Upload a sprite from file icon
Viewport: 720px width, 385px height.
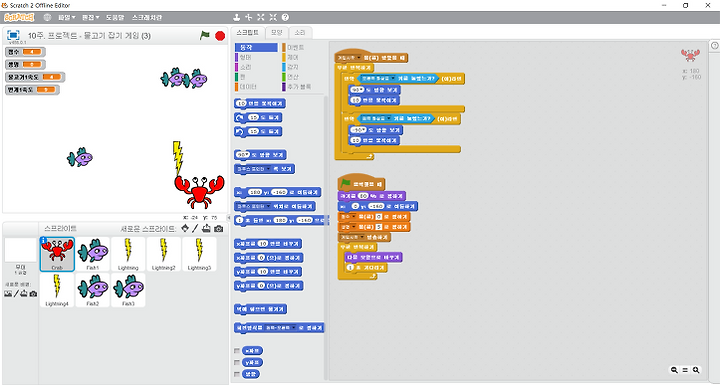[206, 228]
